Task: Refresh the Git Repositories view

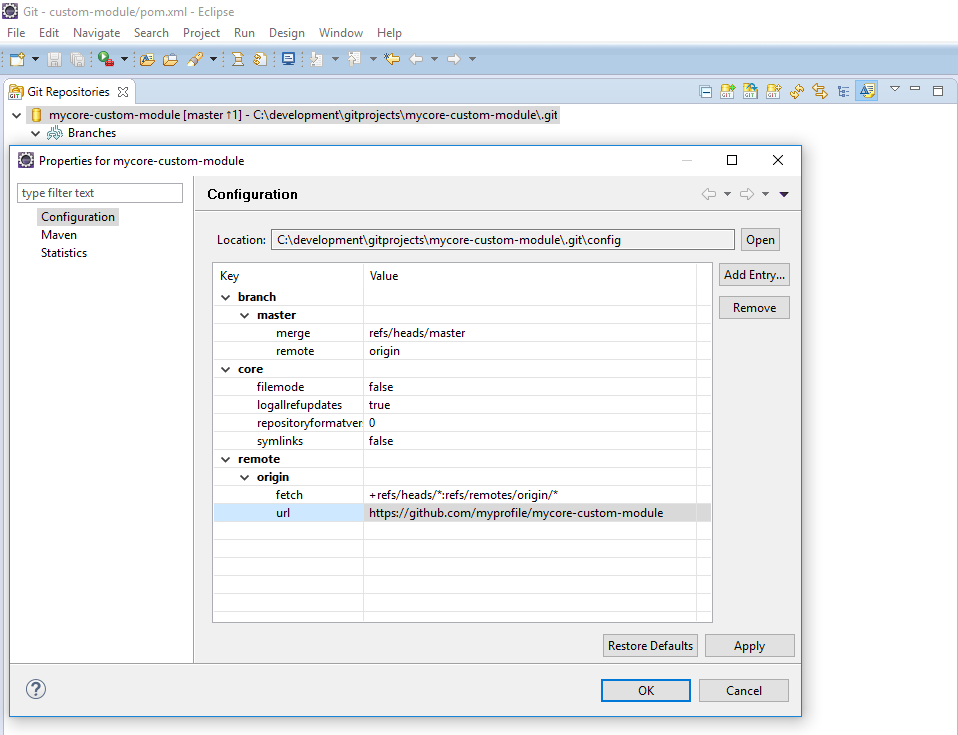Action: point(797,92)
